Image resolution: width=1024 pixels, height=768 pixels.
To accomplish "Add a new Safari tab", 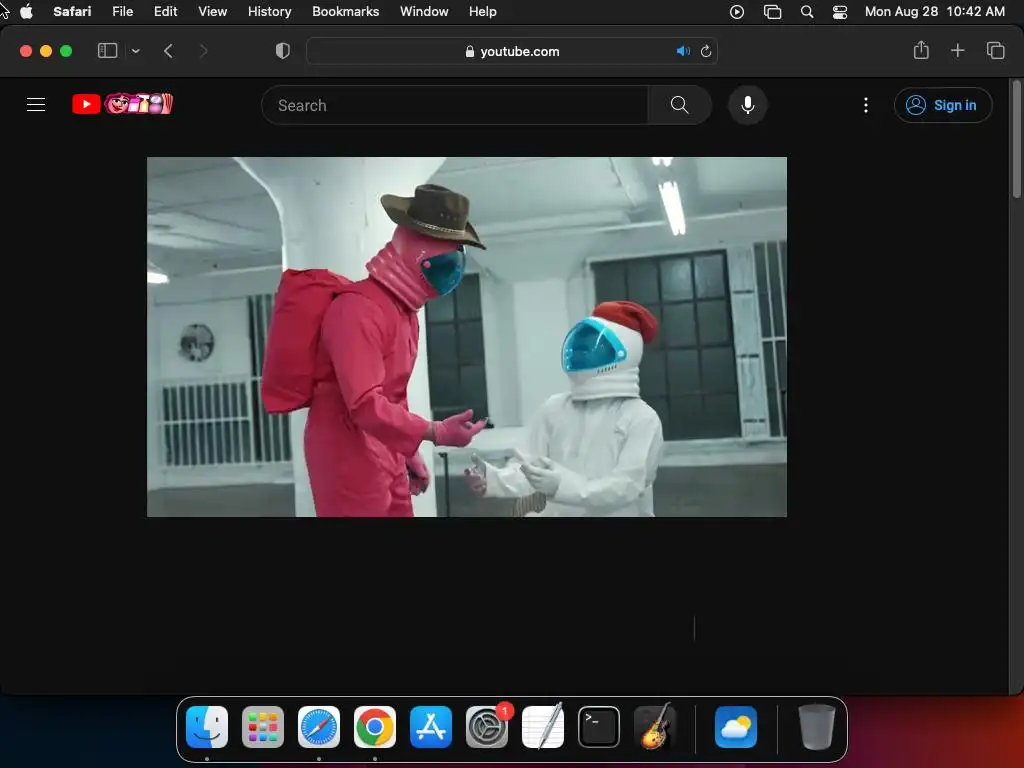I will tap(957, 50).
